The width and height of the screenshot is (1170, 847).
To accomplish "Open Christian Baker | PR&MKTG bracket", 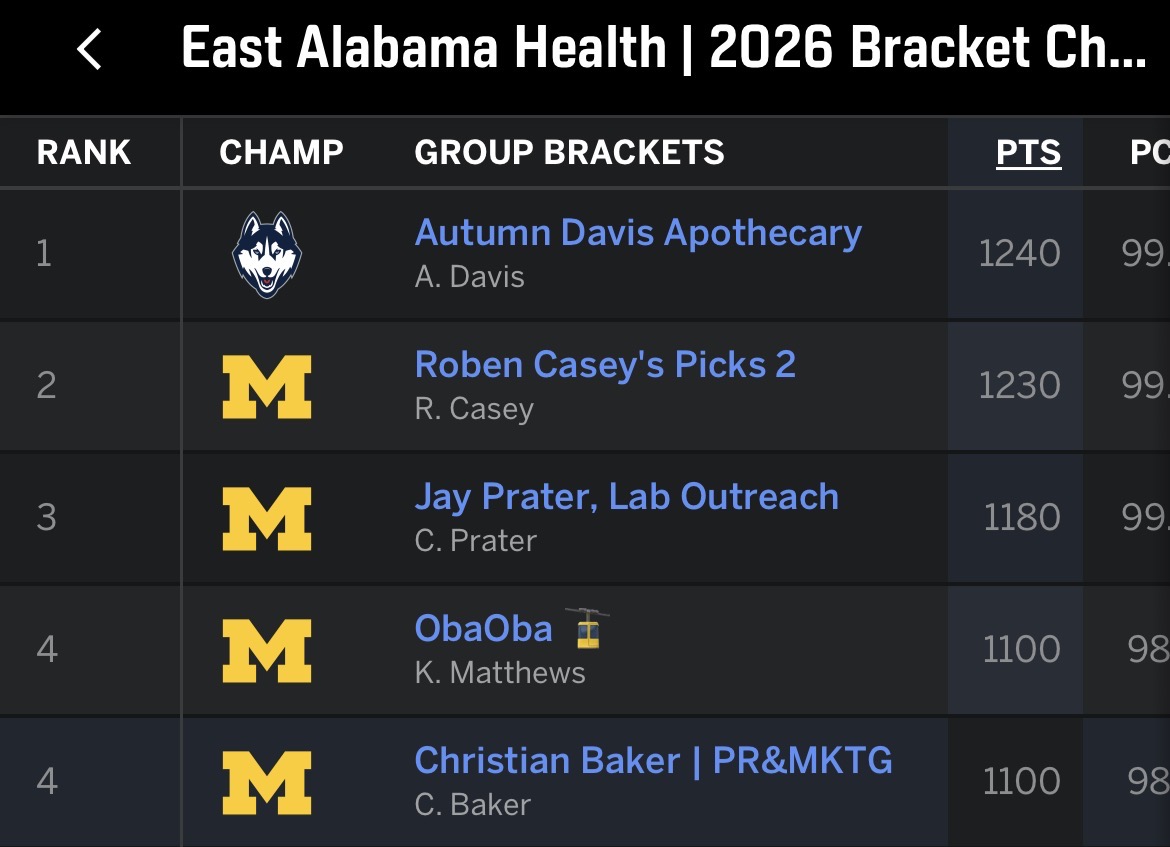I will (653, 761).
